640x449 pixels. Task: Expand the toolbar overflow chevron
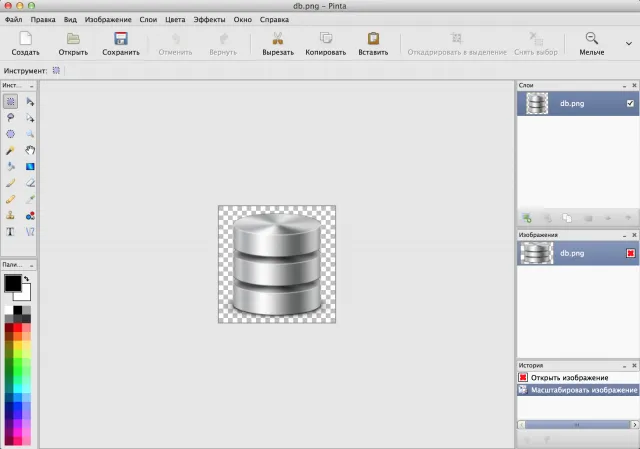coord(629,43)
